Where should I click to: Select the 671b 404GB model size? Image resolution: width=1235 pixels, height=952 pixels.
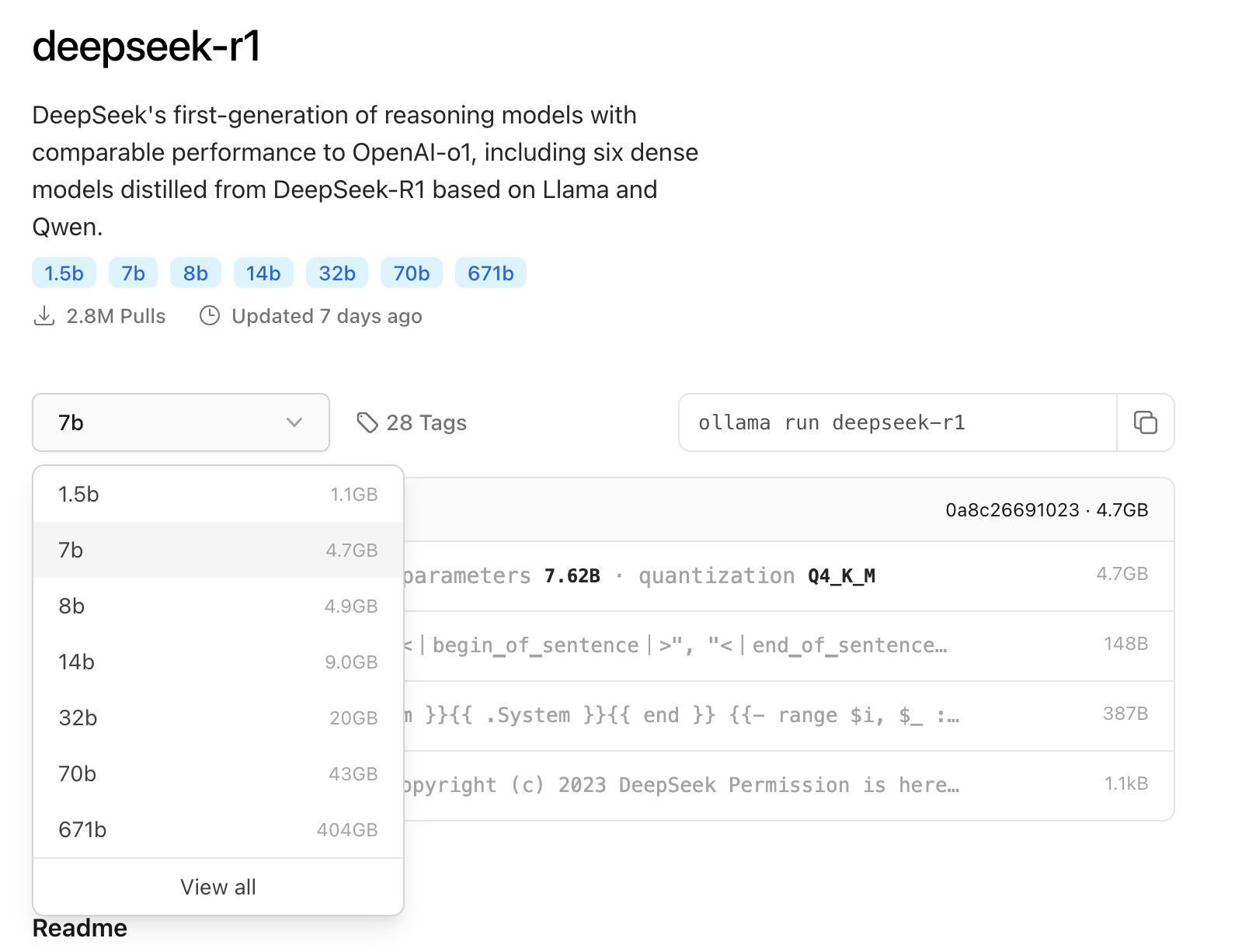point(217,830)
